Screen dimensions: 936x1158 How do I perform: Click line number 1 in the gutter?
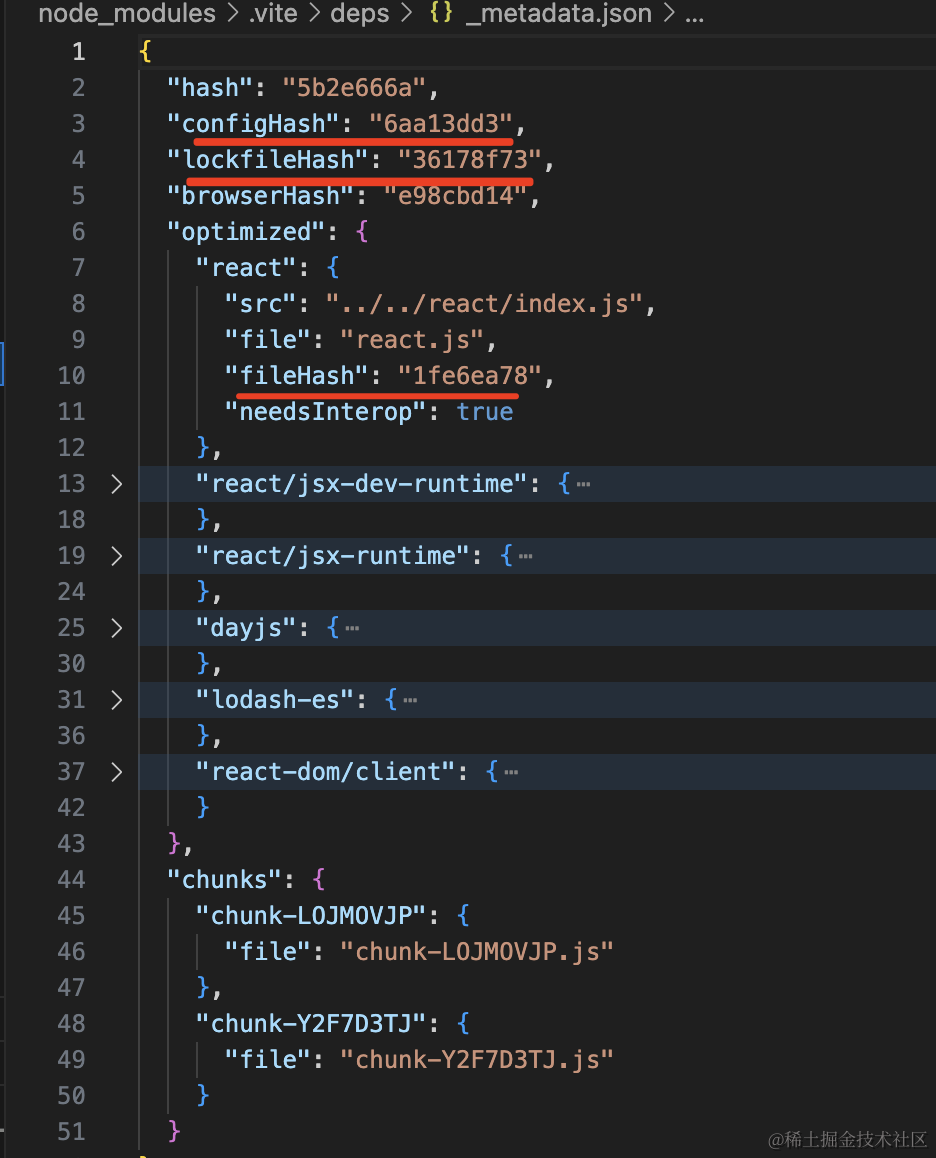point(79,52)
